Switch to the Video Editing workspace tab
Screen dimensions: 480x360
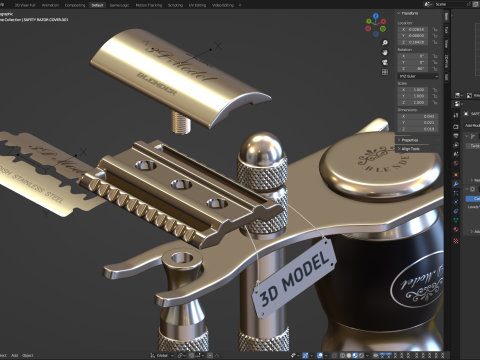223,5
